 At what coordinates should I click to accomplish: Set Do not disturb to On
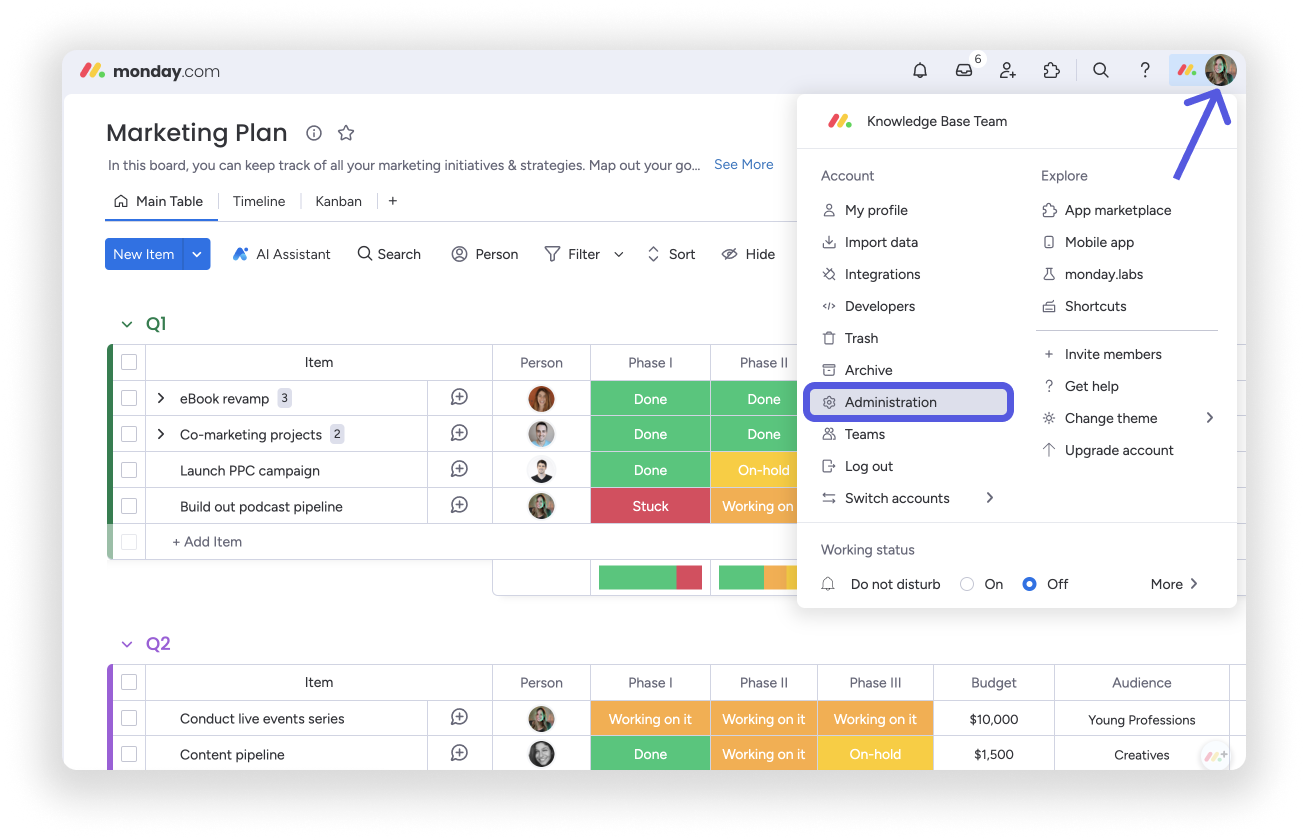click(967, 584)
